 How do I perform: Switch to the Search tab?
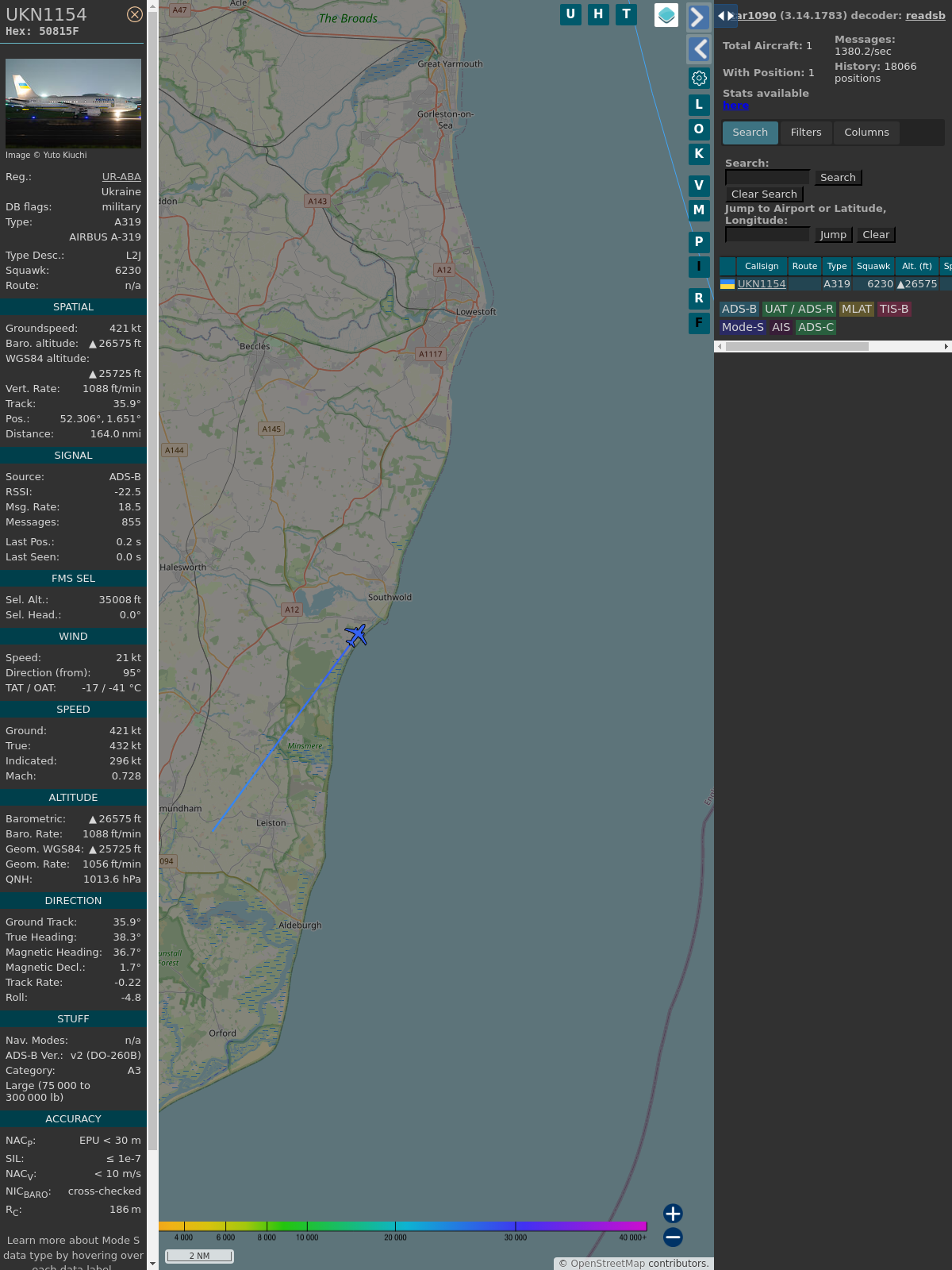(x=750, y=133)
